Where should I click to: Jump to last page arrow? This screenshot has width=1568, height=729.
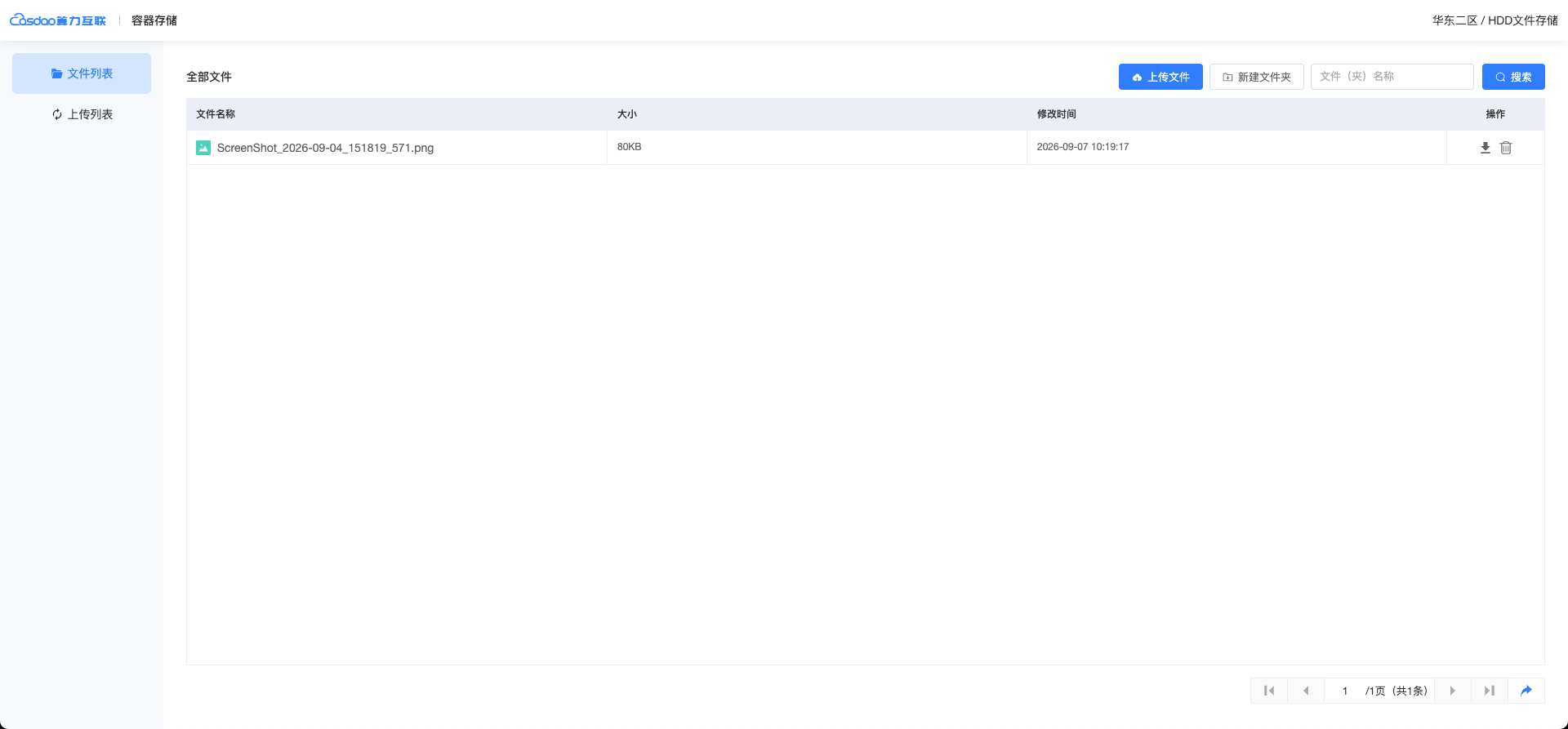click(1490, 691)
